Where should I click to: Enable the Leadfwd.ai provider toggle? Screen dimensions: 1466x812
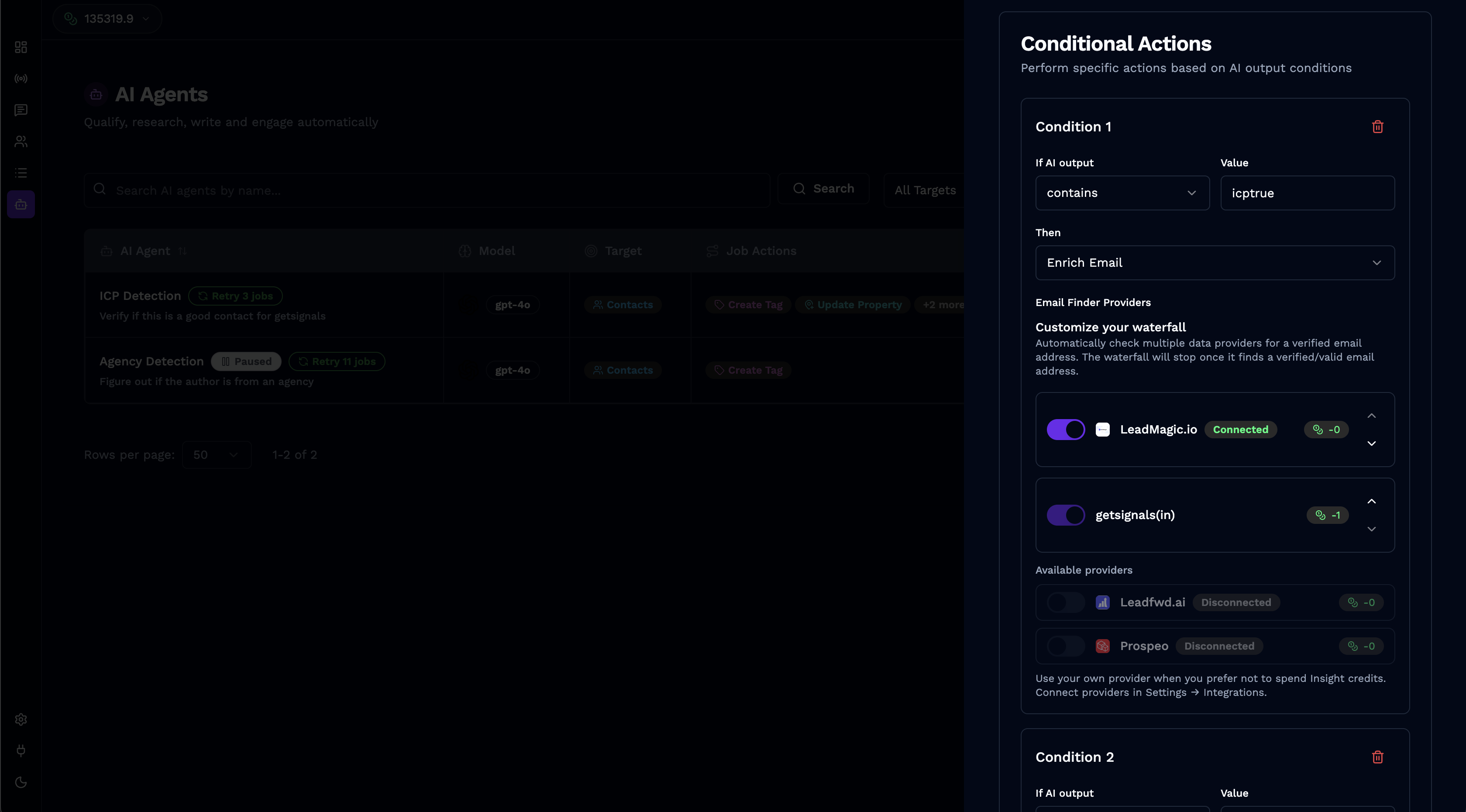(1065, 602)
